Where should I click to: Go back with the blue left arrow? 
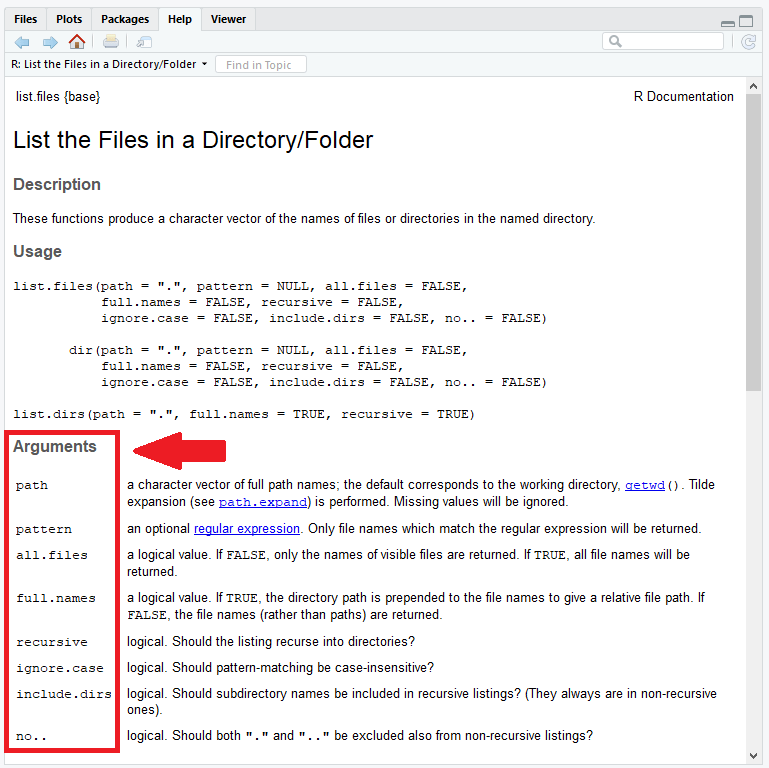point(22,42)
